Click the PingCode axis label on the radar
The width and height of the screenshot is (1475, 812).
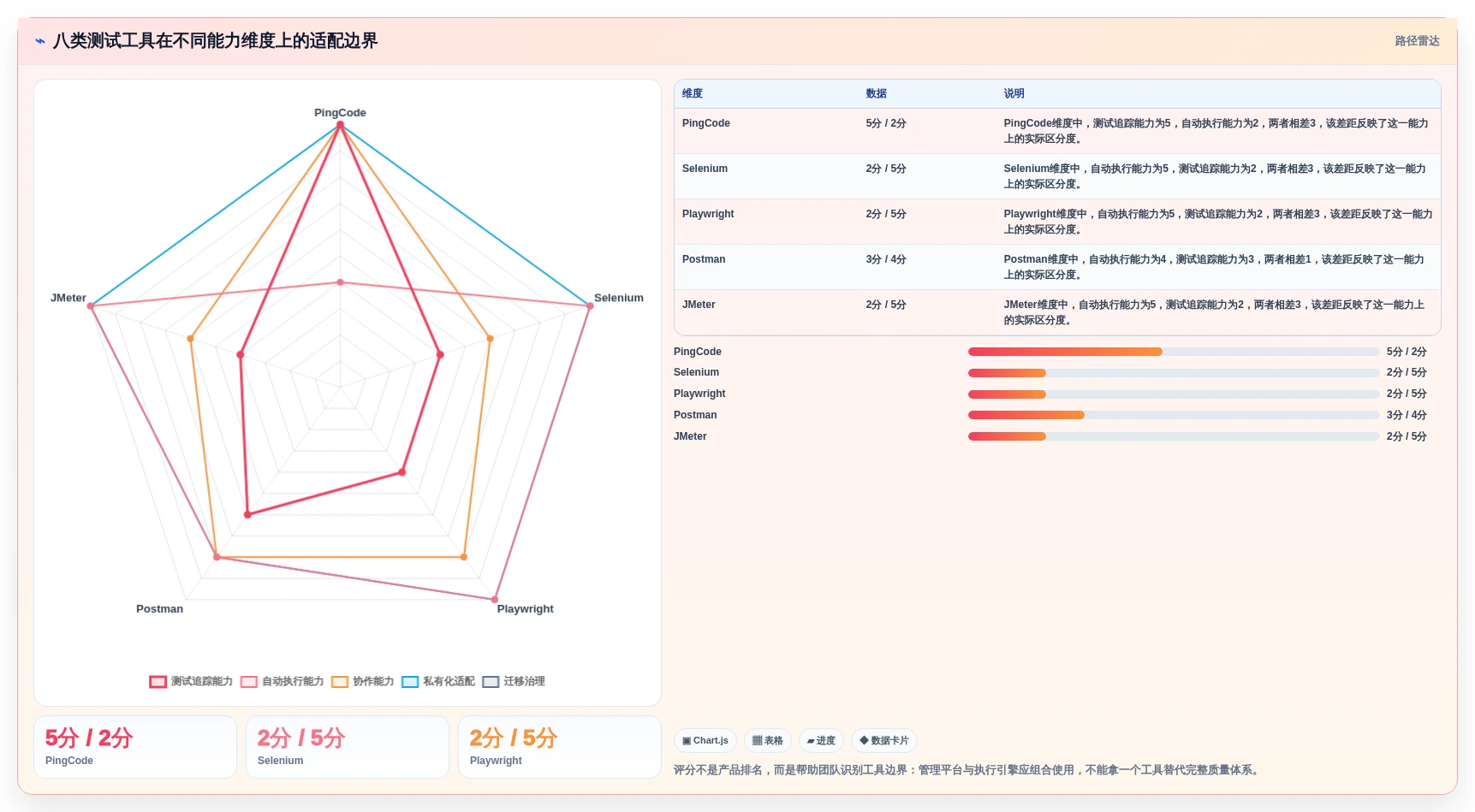(x=340, y=113)
